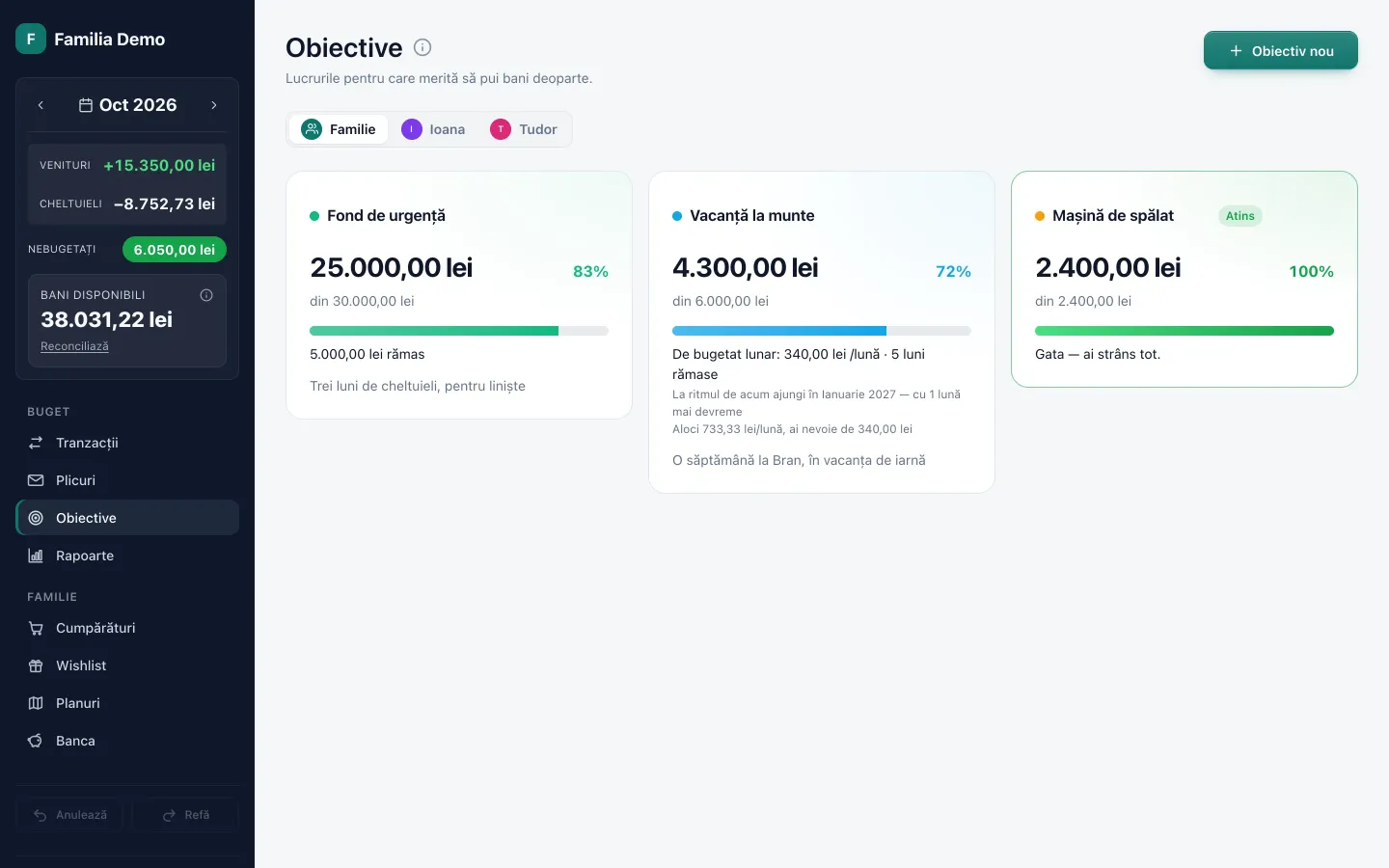Click the Familia Demo logo icon

pyautogui.click(x=31, y=39)
